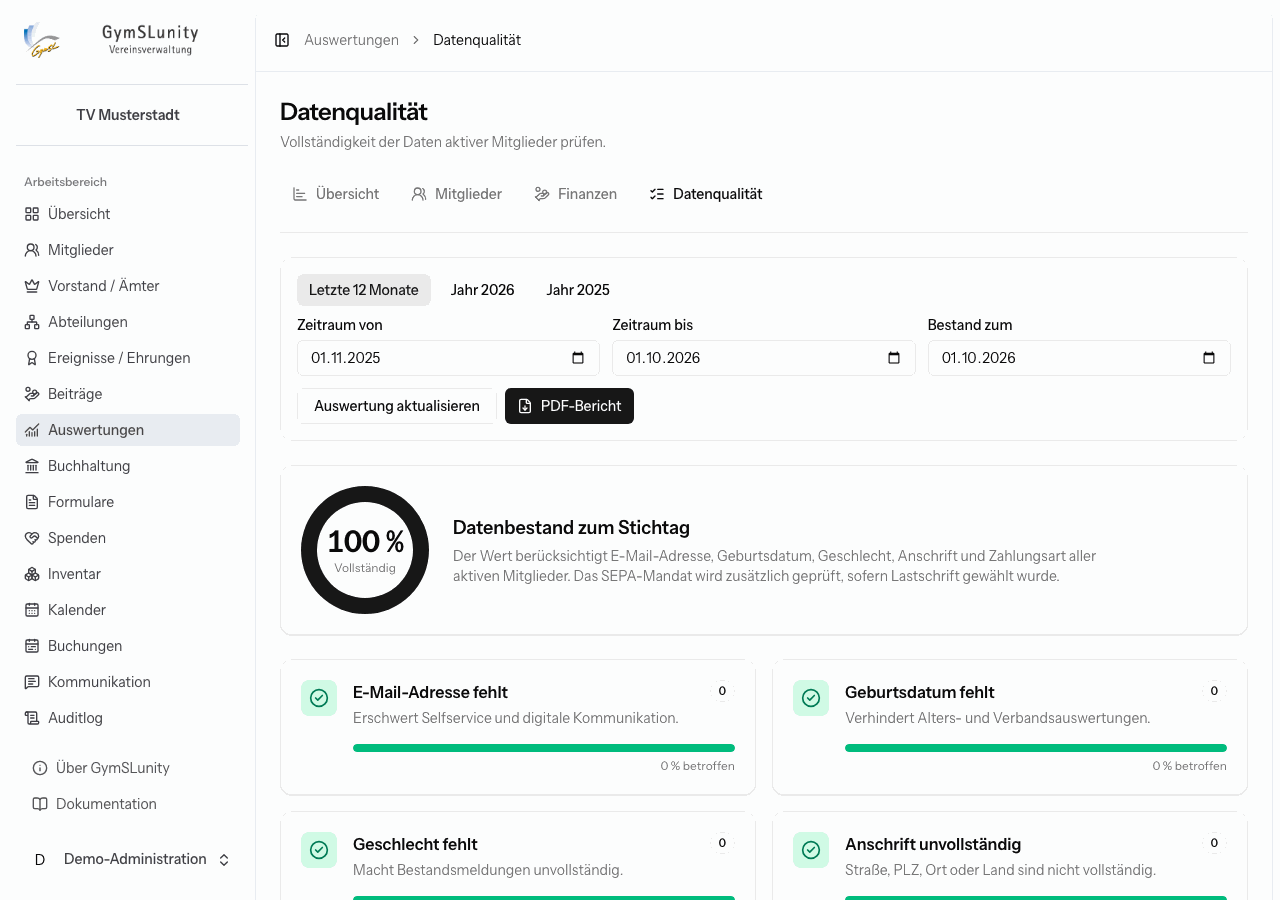Open date picker for Zeitraum von

(x=578, y=358)
